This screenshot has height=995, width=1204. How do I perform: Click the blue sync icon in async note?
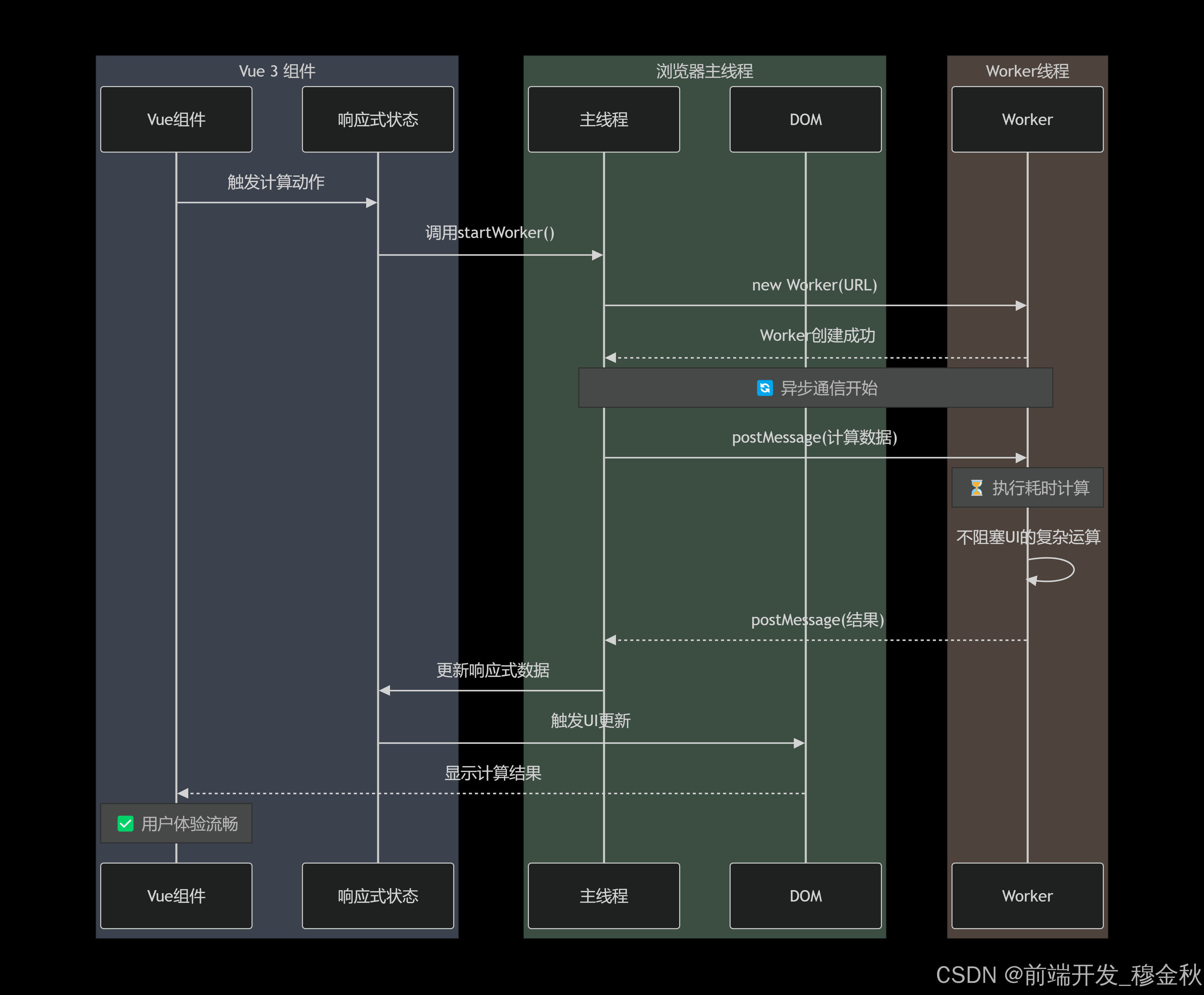pos(765,388)
